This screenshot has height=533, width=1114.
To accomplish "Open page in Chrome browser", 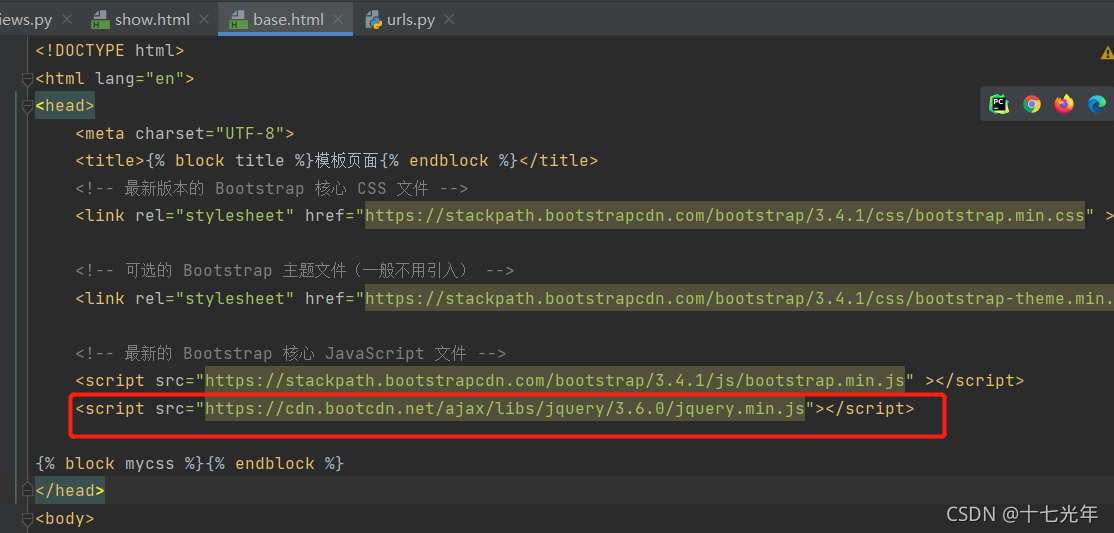I will point(1032,104).
